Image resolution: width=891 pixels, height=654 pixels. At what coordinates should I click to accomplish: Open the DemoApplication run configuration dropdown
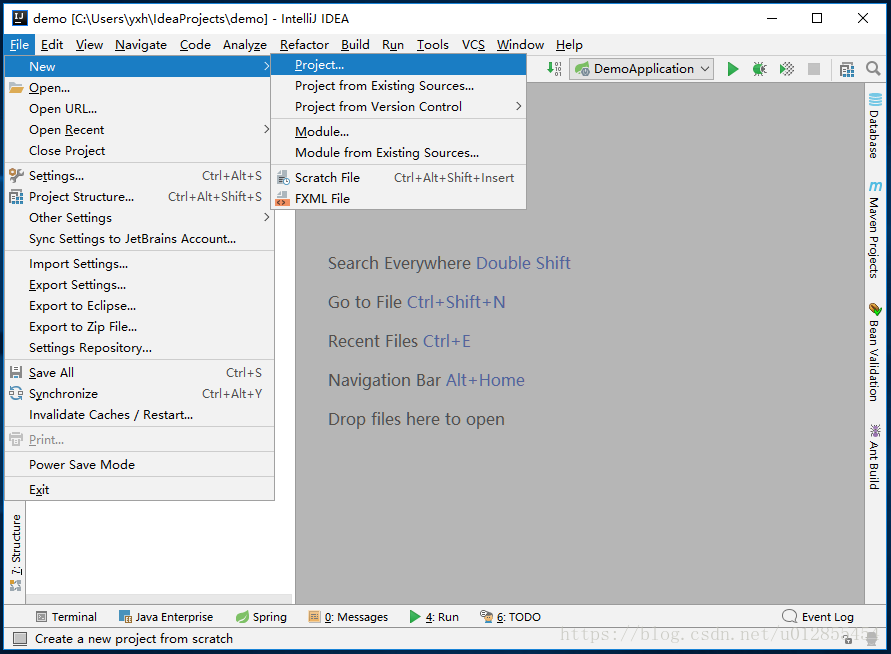642,69
